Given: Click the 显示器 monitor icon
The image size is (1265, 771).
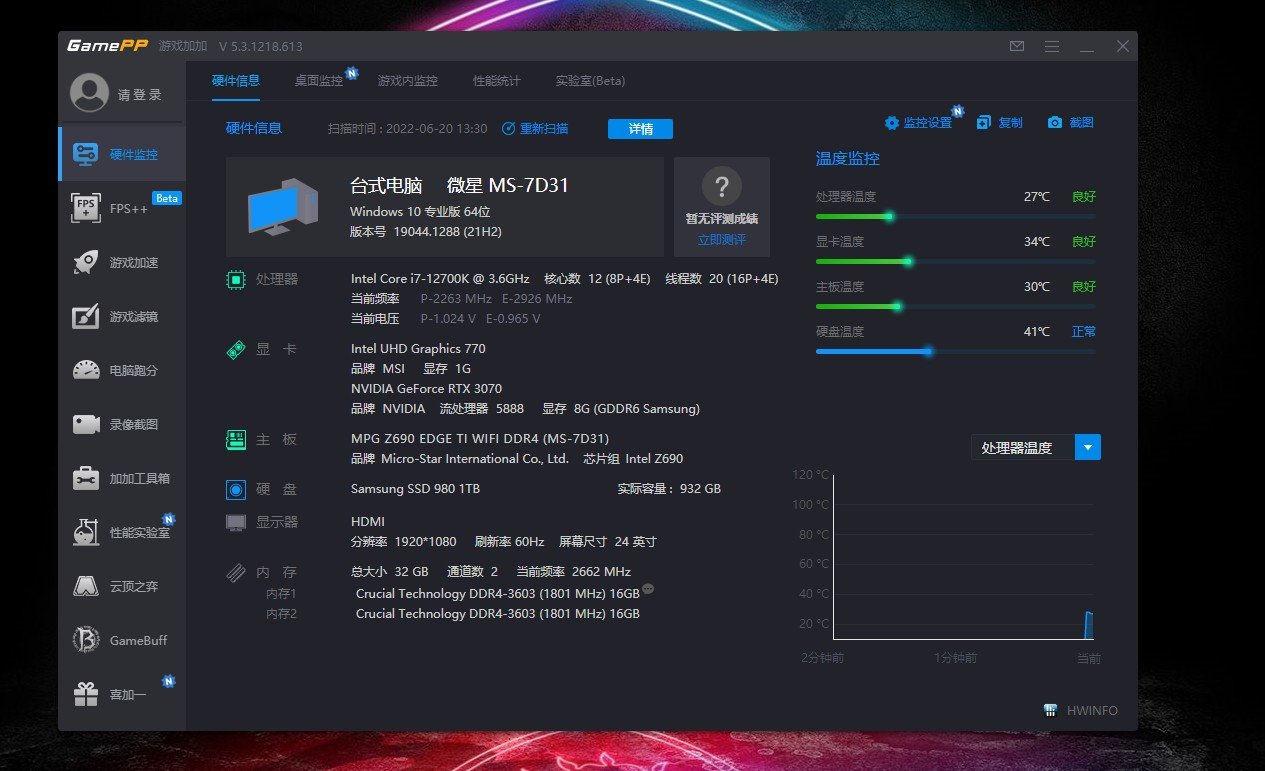Looking at the screenshot, I should tap(236, 522).
